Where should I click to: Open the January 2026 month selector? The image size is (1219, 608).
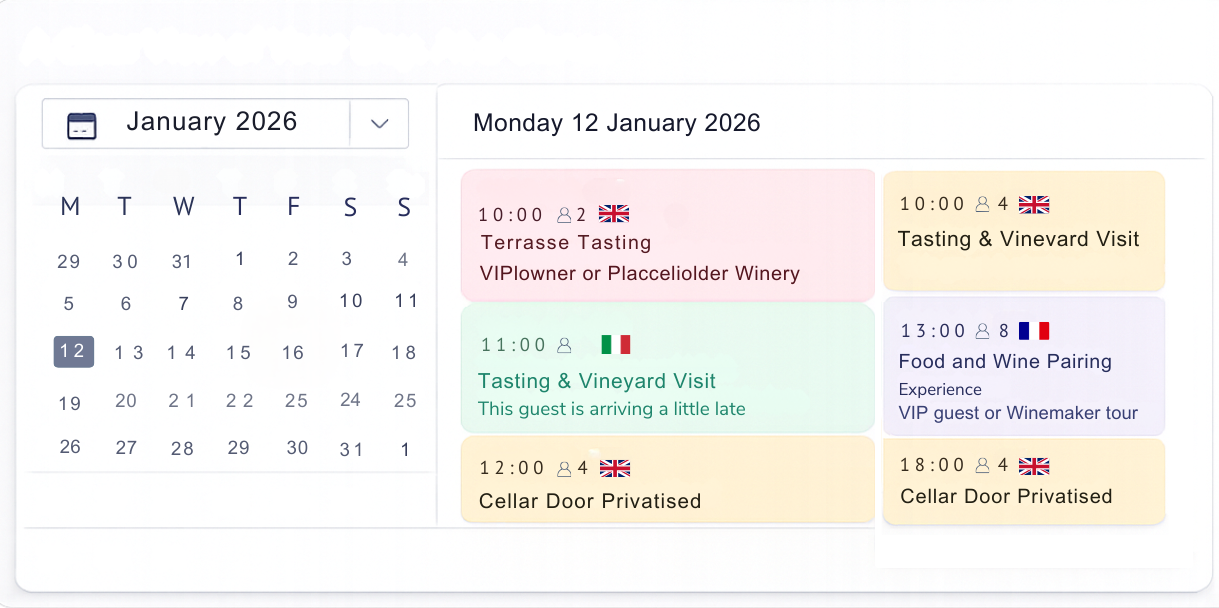tap(211, 122)
